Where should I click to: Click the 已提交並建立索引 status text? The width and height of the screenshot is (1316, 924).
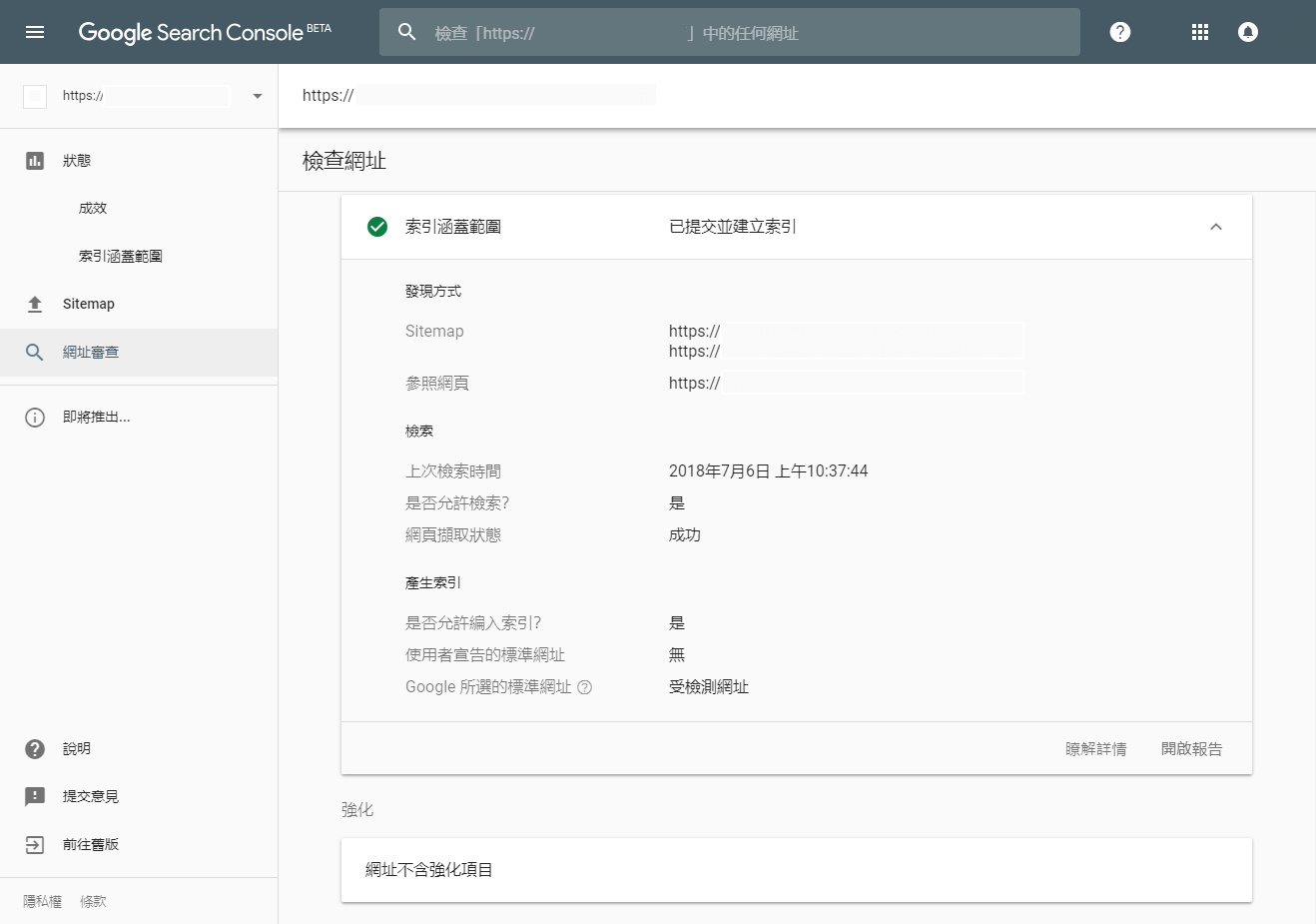point(733,227)
